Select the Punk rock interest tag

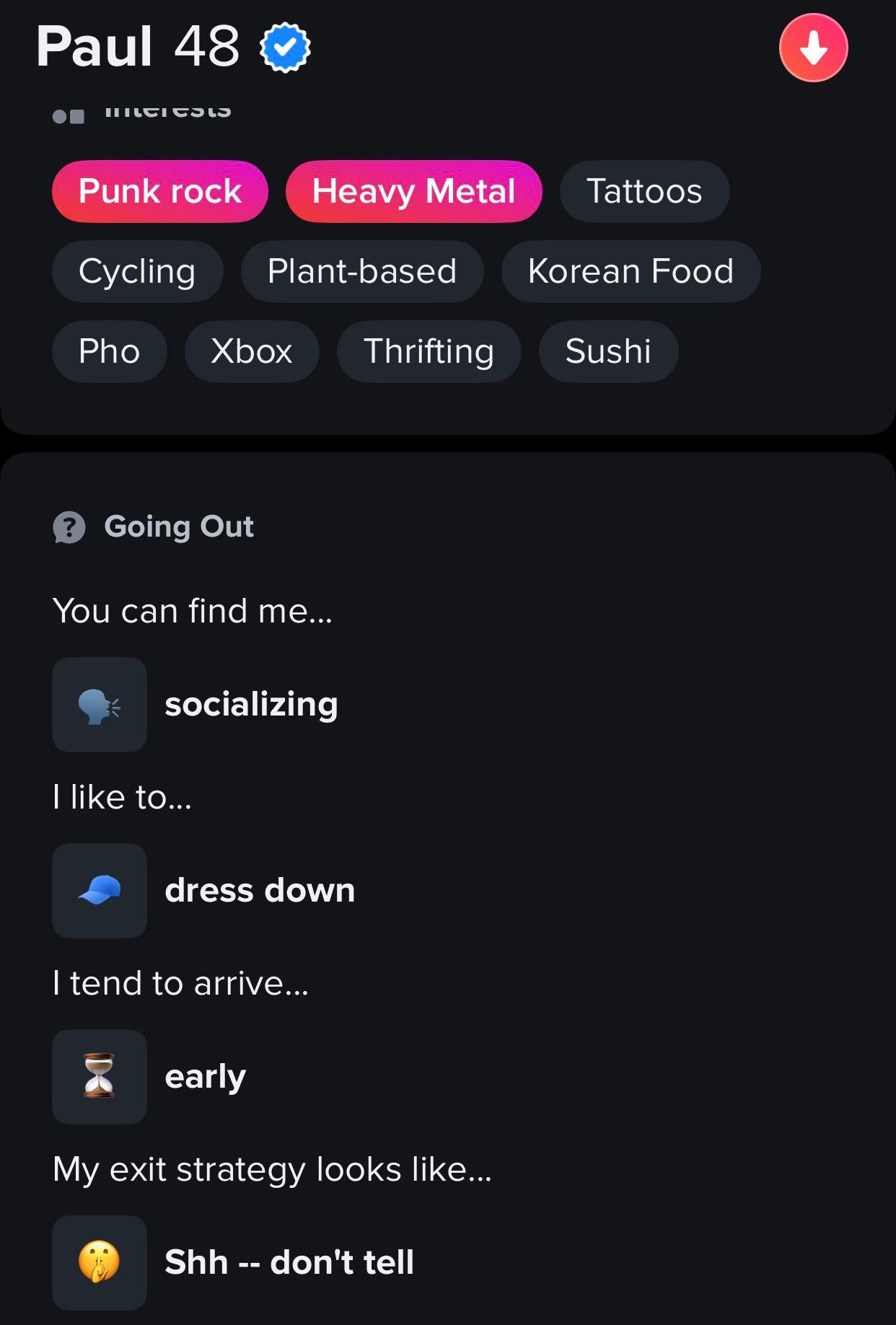click(x=160, y=191)
